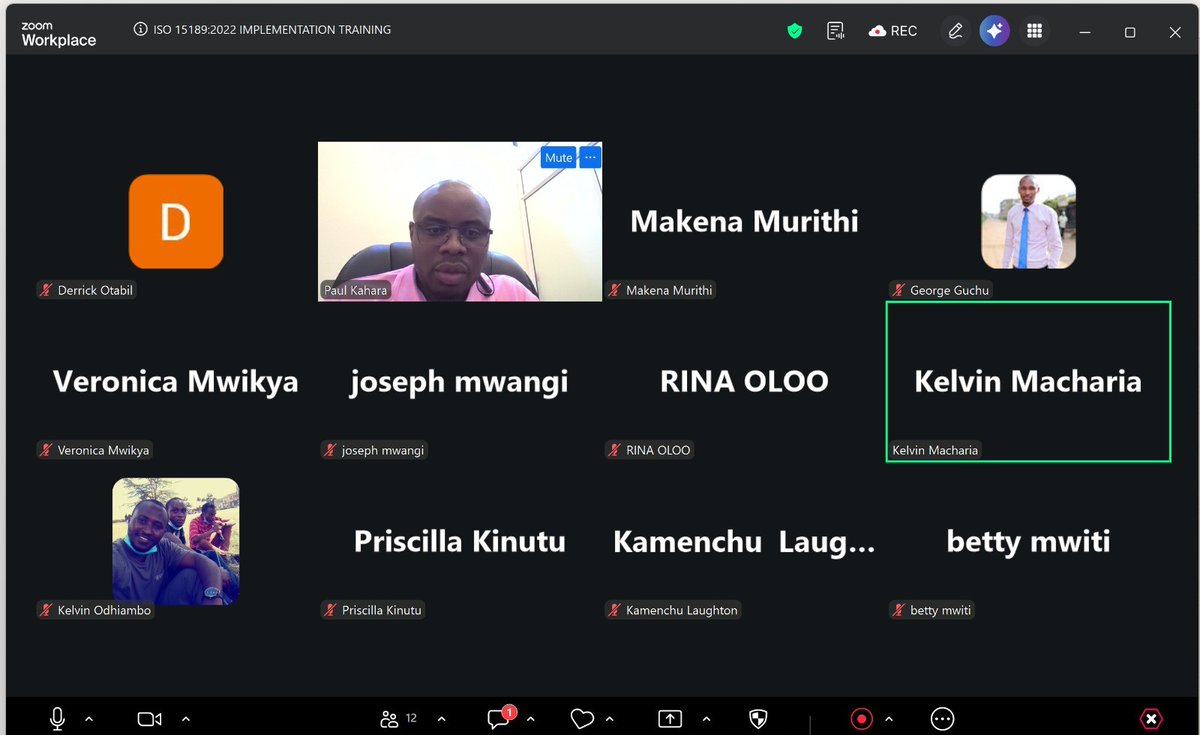1200x735 pixels.
Task: Click the REC cloud recording indicator
Action: click(x=892, y=31)
